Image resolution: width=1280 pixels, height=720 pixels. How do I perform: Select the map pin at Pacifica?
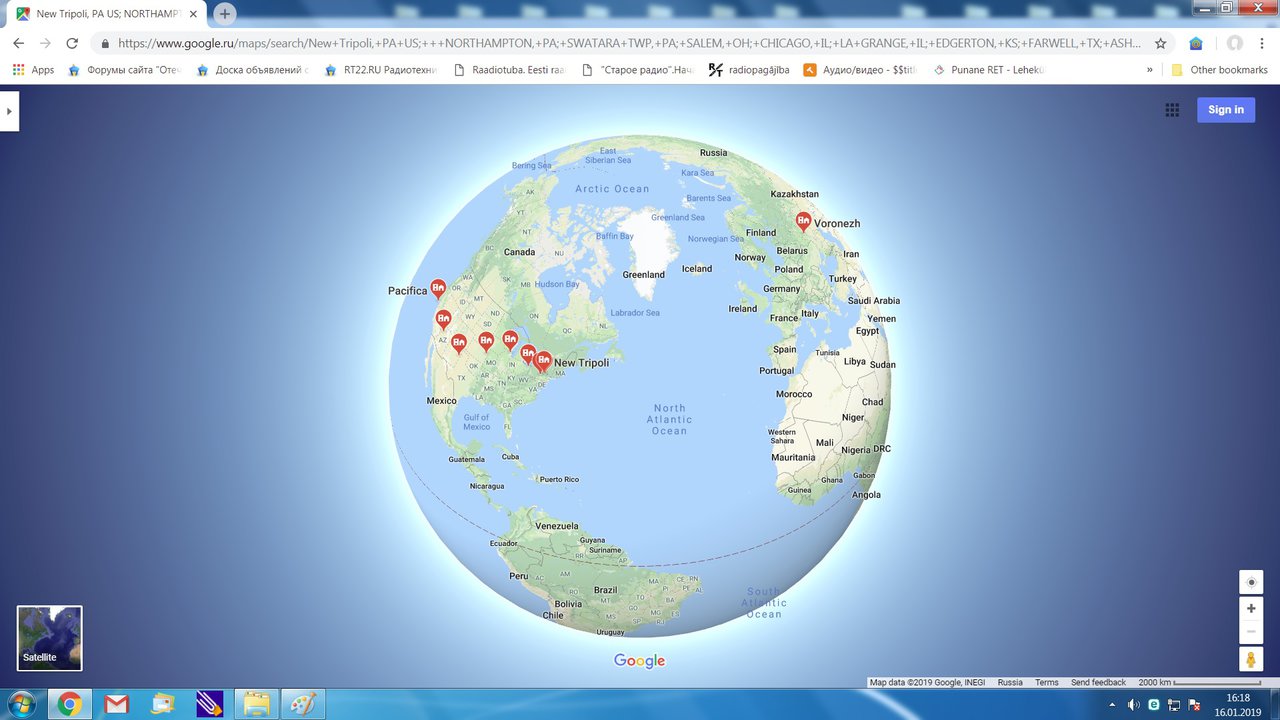[437, 288]
